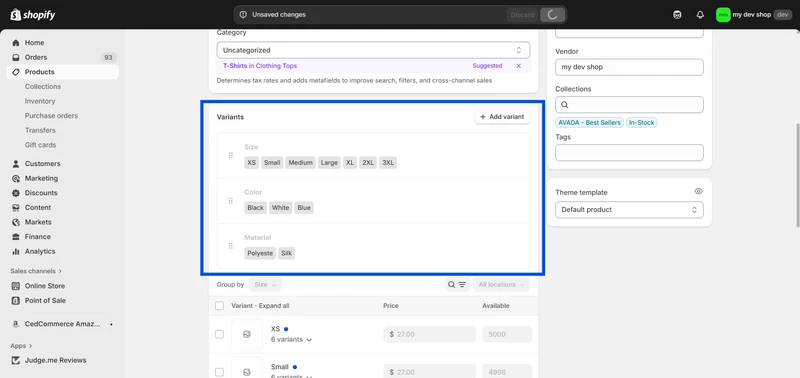Screen dimensions: 800x378
Task: Expand the Apps section
Action: [x=21, y=346]
